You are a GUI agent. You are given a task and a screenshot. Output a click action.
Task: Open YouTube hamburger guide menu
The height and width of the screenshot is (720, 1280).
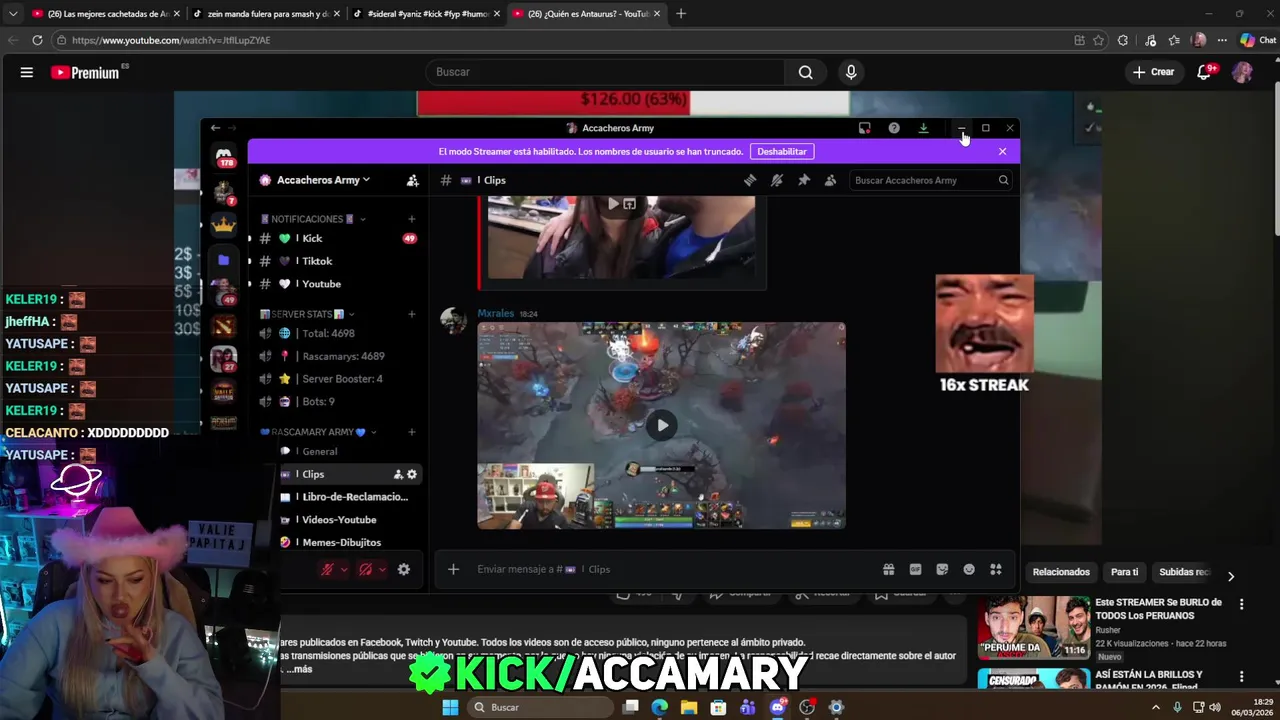point(27,72)
